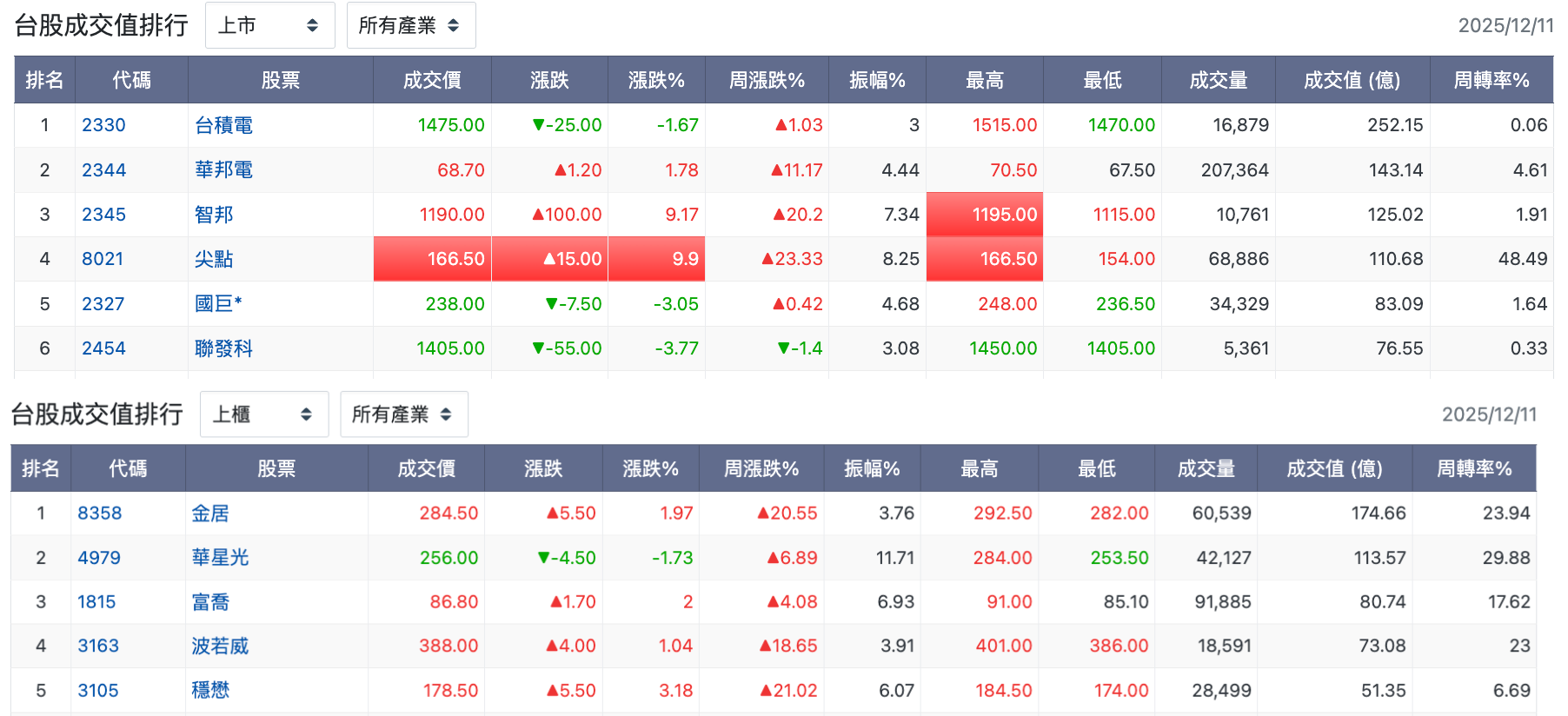The image size is (1568, 716).
Task: Open the 上市 market dropdown
Action: tap(269, 25)
